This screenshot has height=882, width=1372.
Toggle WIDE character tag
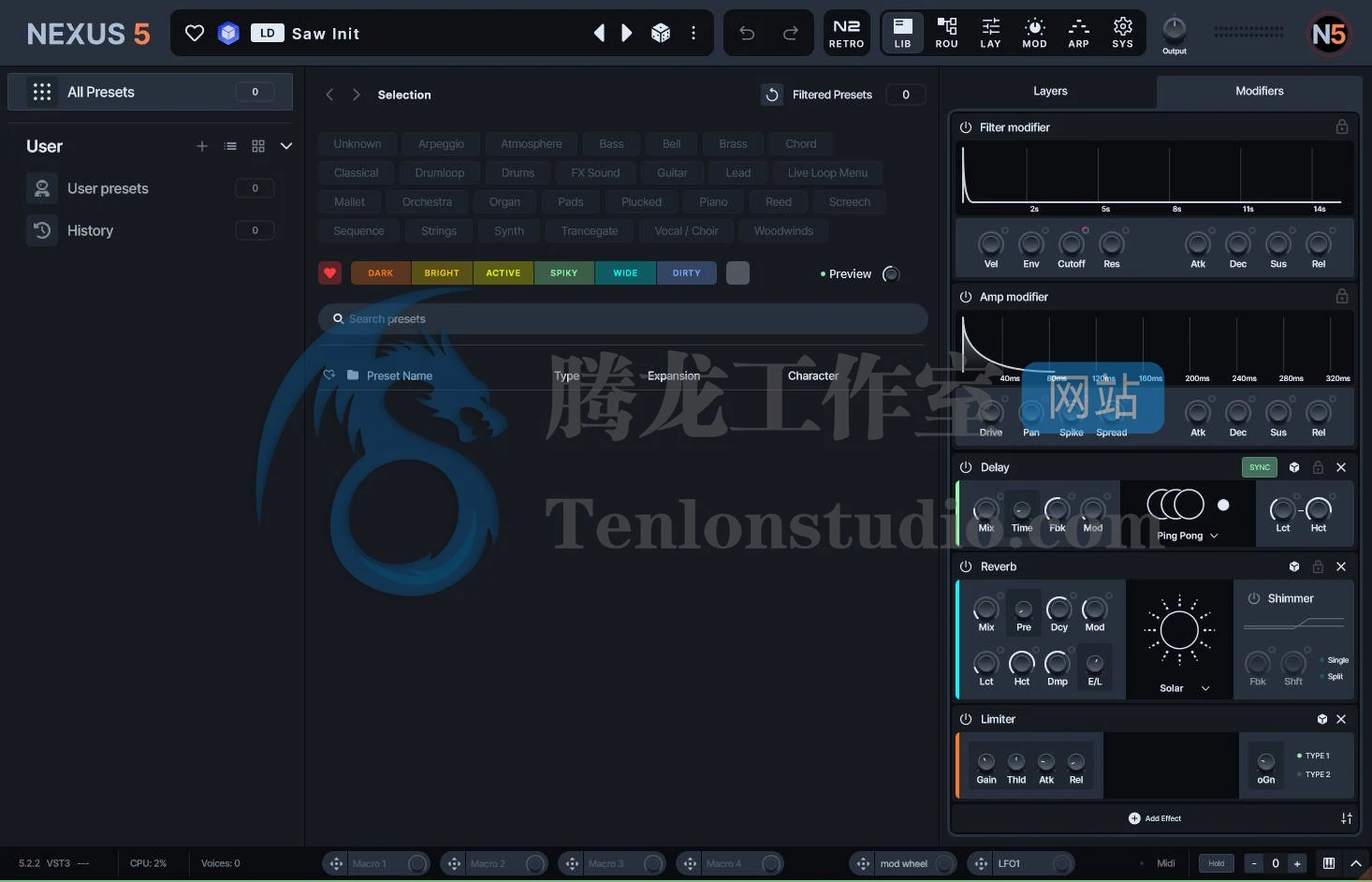625,273
